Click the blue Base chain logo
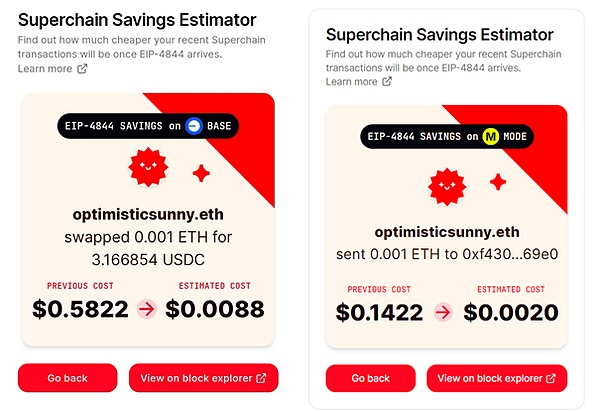This screenshot has width=600, height=411. [x=194, y=126]
